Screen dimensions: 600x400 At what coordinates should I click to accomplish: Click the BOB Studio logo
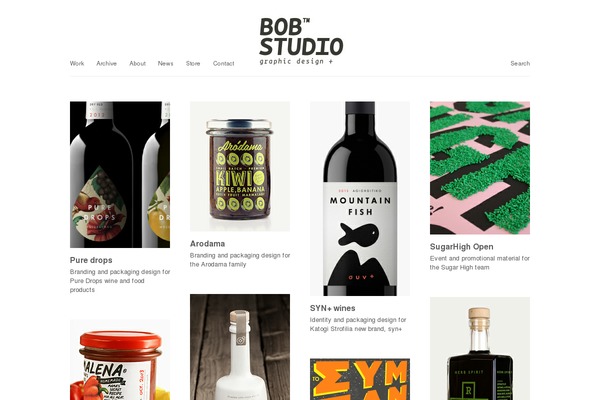click(x=301, y=41)
